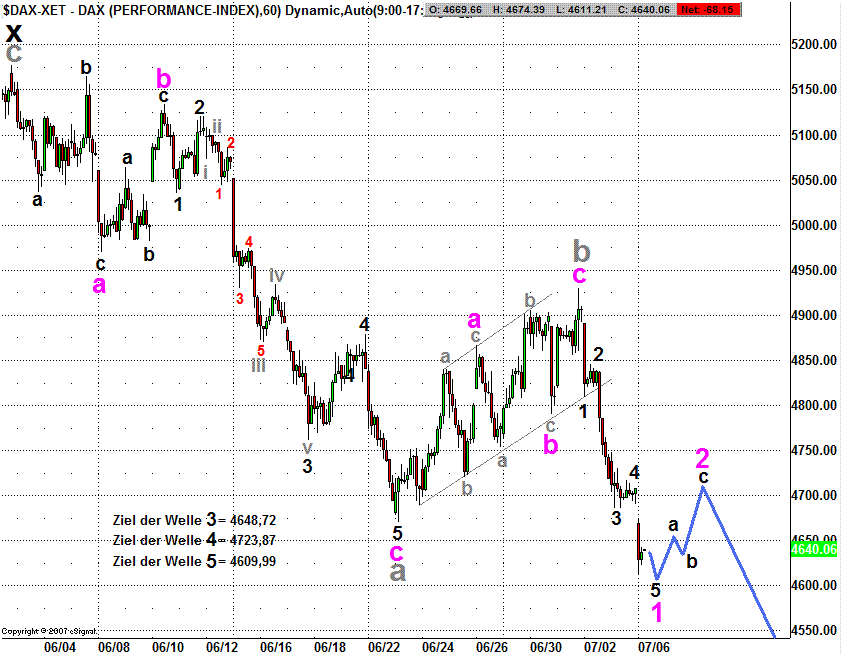
Task: Click the 07/06 date axis label
Action: tap(656, 647)
